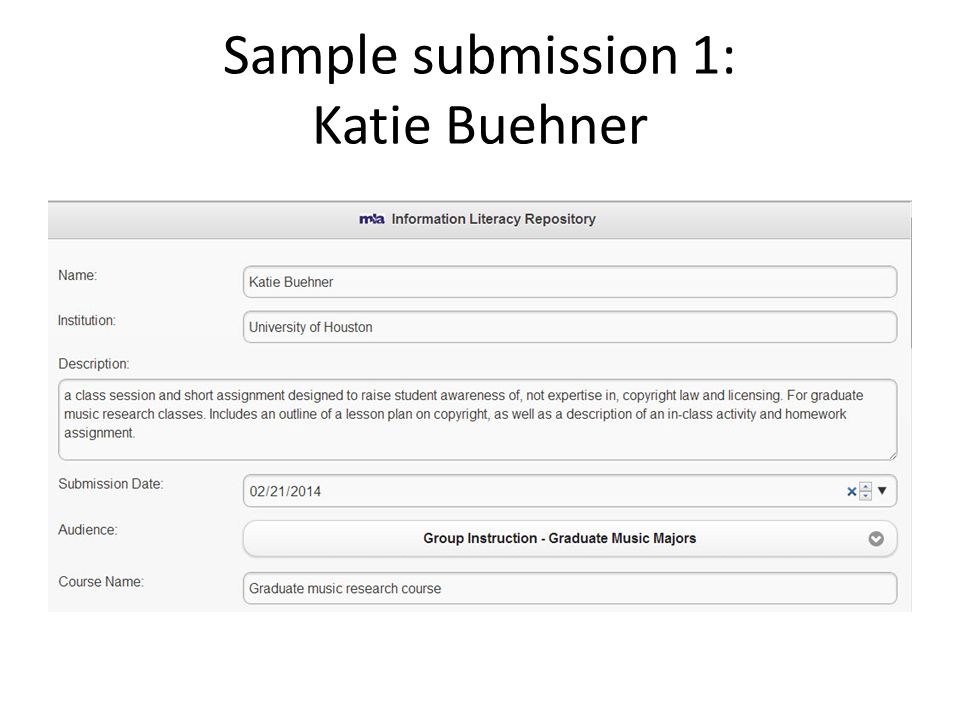Click the Course Name: label
960x720 pixels.
click(x=101, y=582)
